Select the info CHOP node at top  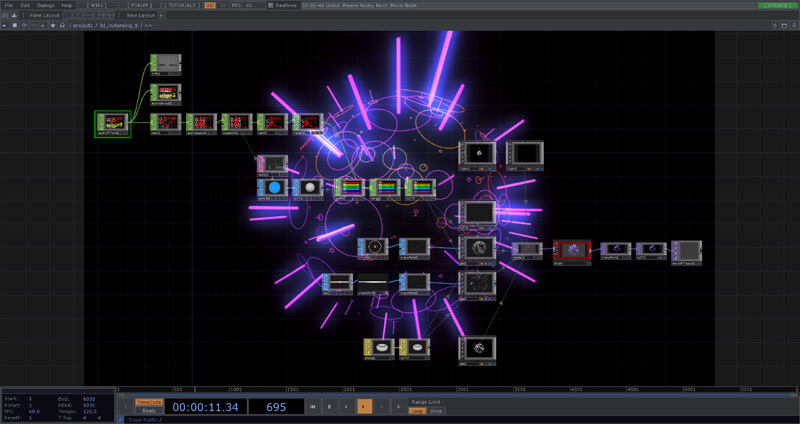pyautogui.click(x=165, y=65)
